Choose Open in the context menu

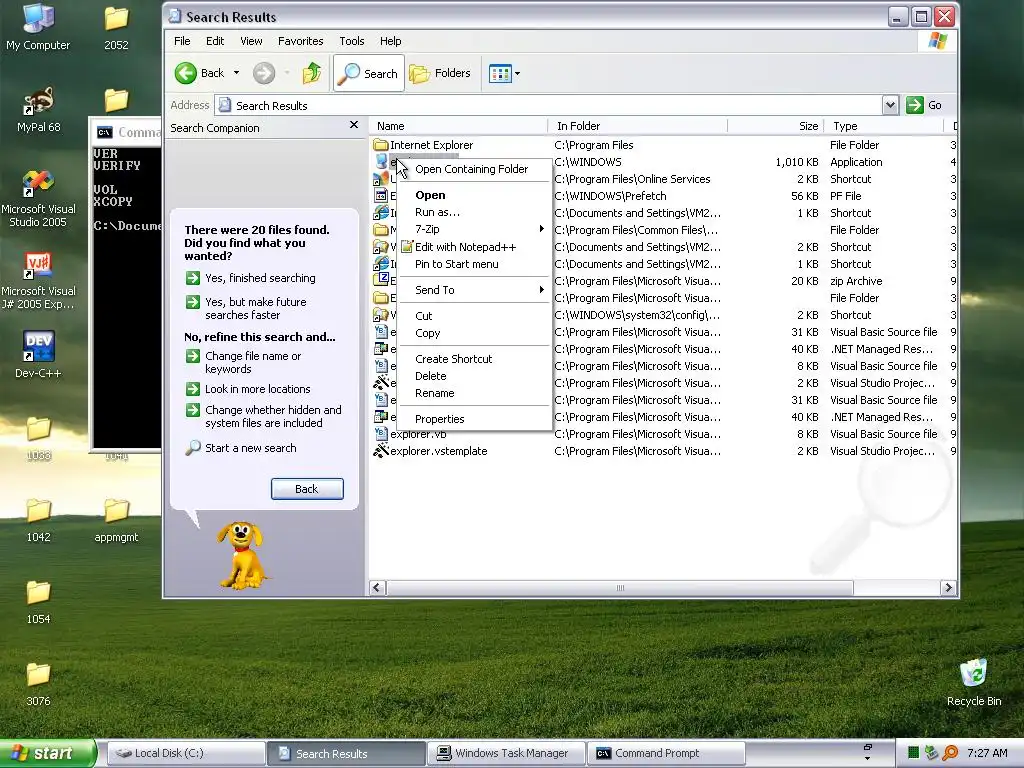[473, 195]
